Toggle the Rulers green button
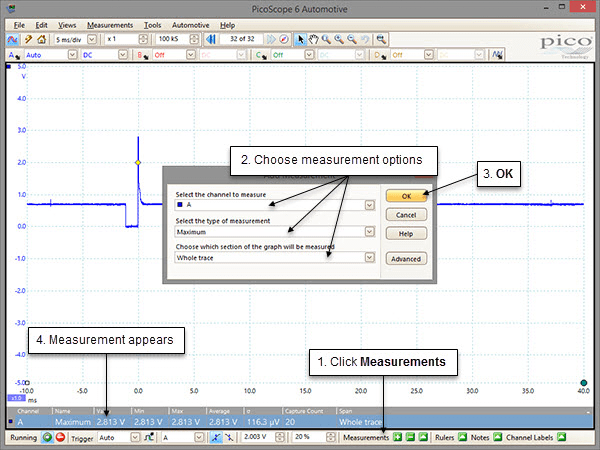The height and width of the screenshot is (450, 600). pos(462,437)
